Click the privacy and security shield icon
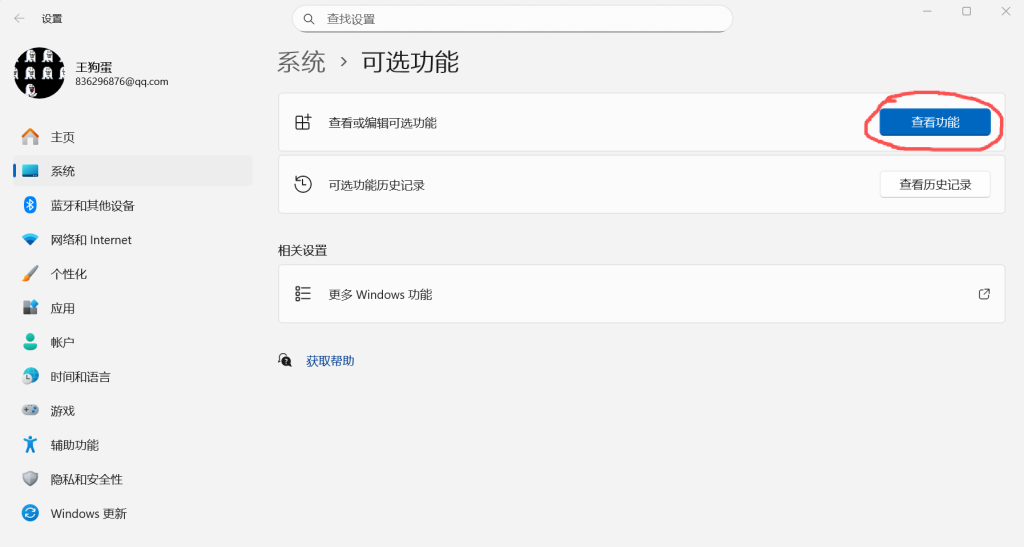The image size is (1024, 547). [x=30, y=479]
